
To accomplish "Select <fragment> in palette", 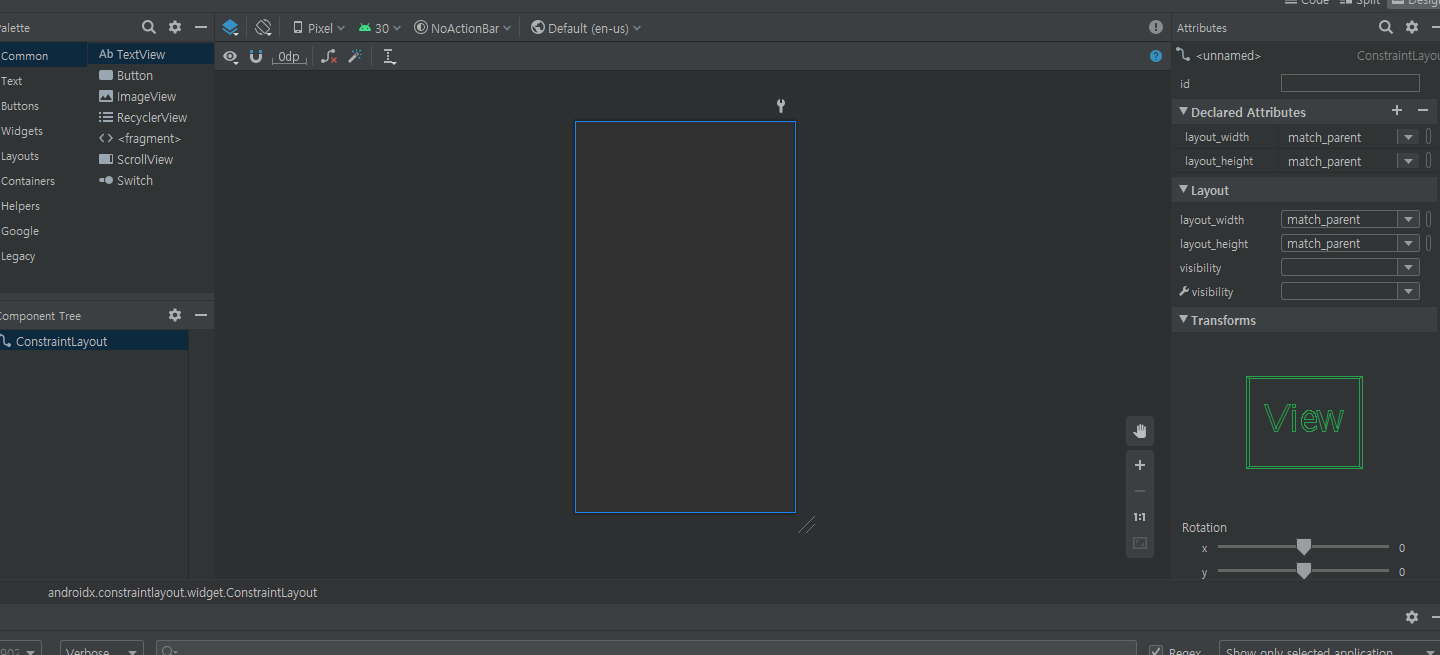I will coord(151,138).
